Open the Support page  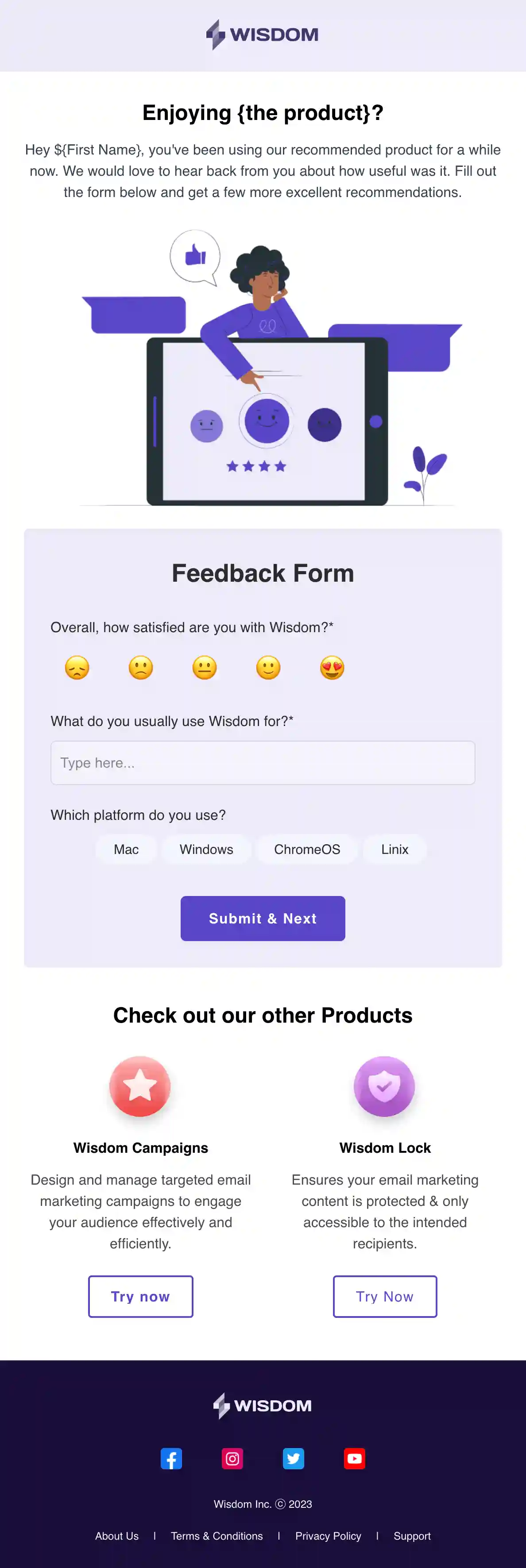[x=412, y=1536]
